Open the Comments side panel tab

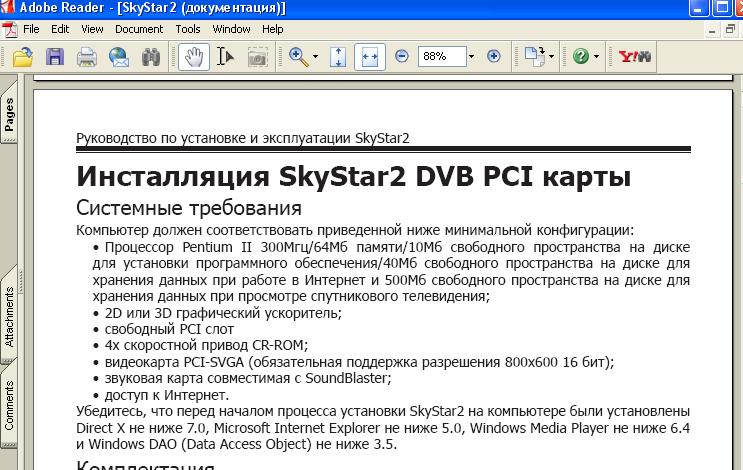click(9, 406)
